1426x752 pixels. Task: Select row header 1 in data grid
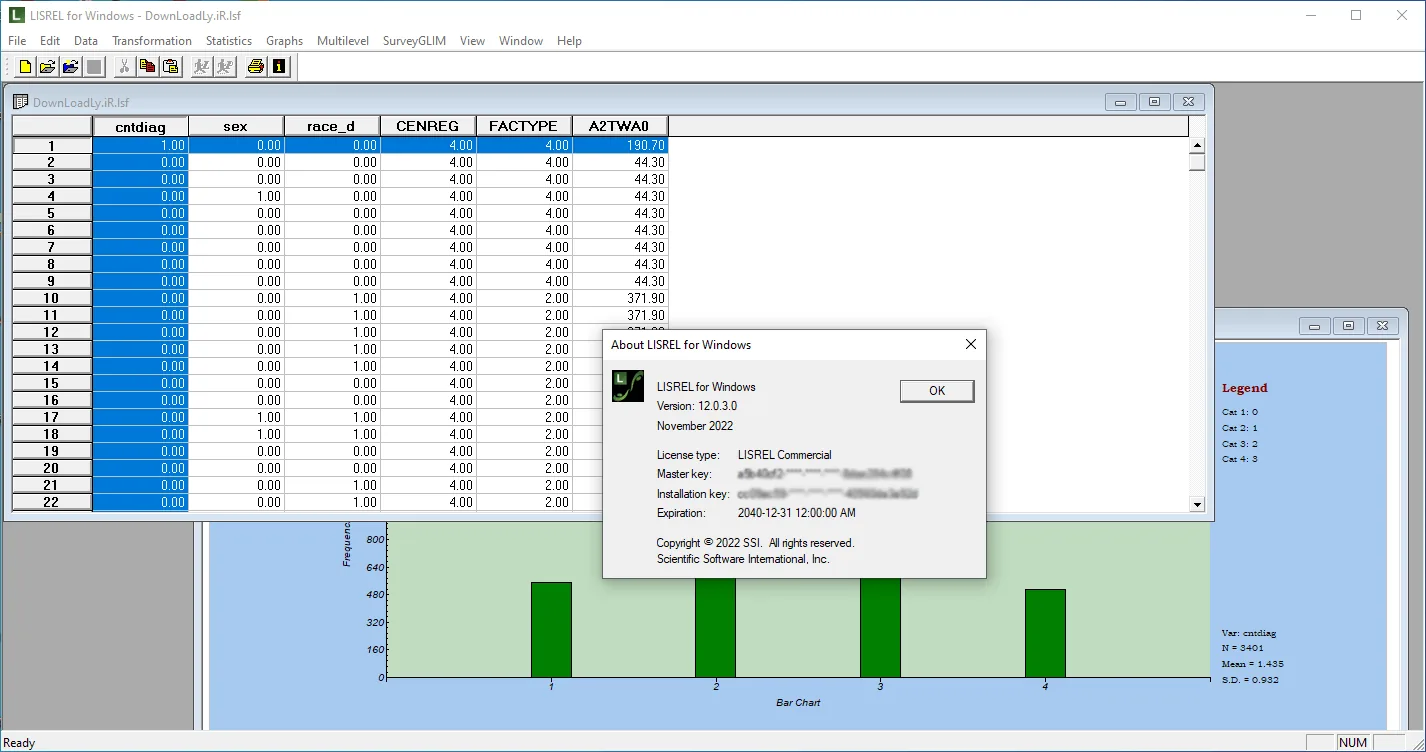[x=52, y=145]
